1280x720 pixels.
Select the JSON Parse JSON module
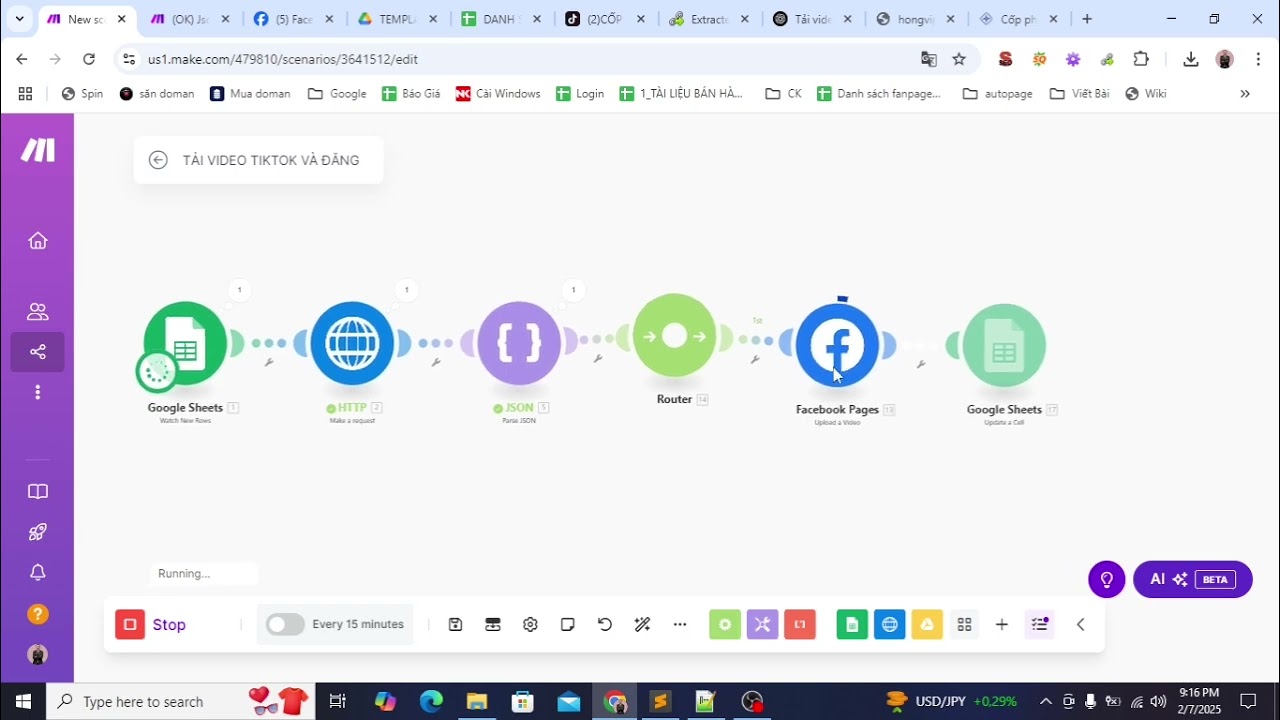pyautogui.click(x=519, y=343)
